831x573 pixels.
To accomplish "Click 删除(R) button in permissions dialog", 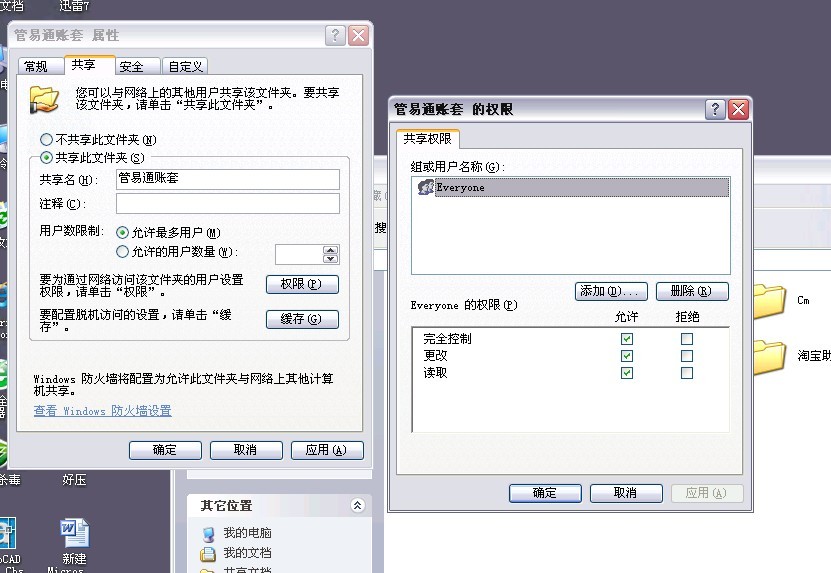I will coord(692,291).
